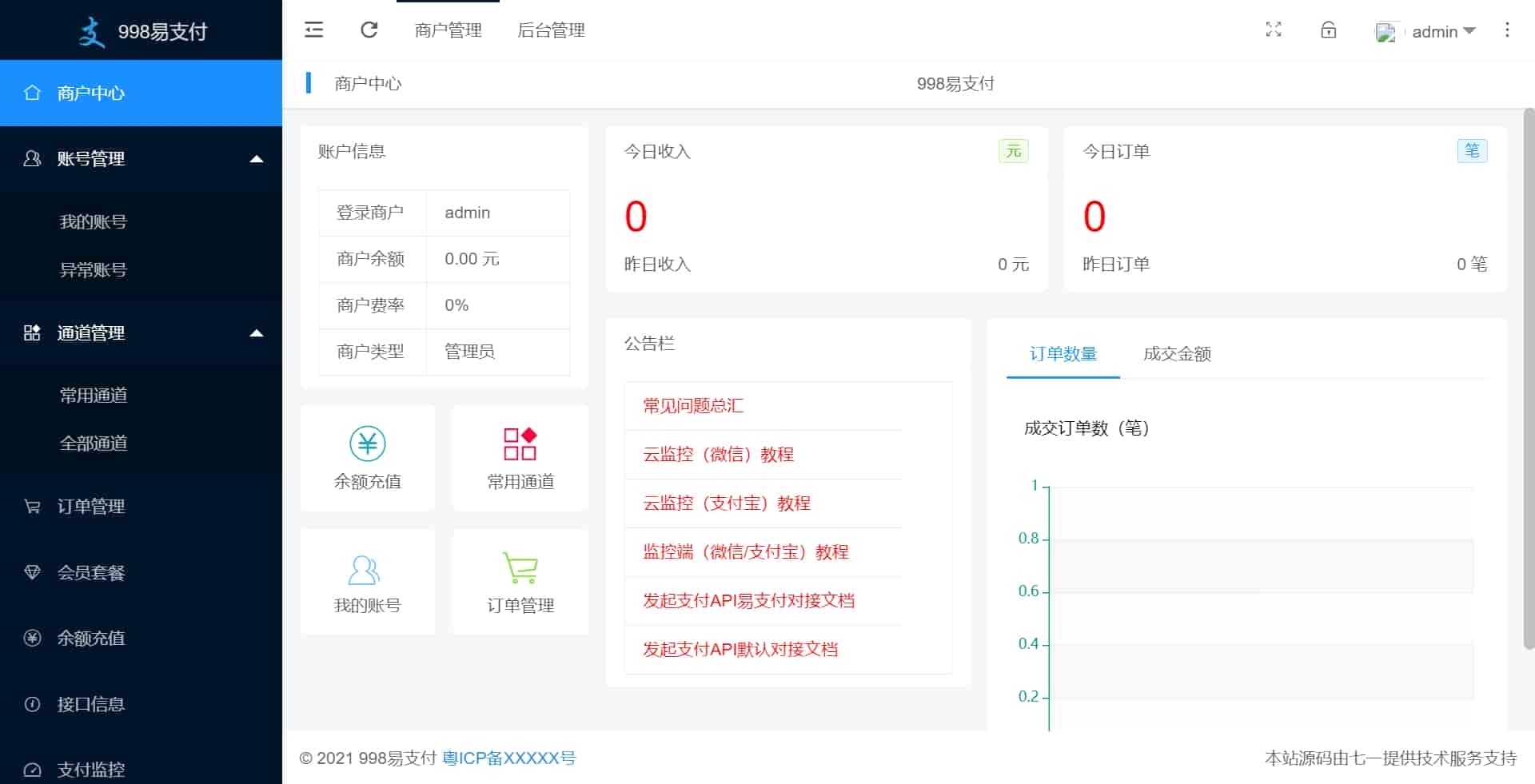Click the refresh page icon

pos(369,30)
